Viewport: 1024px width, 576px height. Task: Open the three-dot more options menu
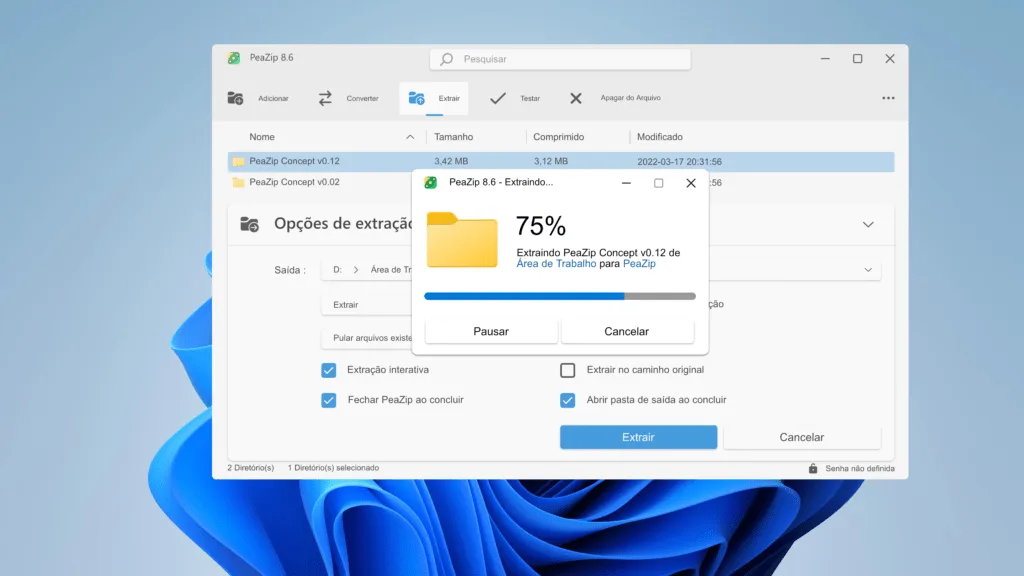888,98
